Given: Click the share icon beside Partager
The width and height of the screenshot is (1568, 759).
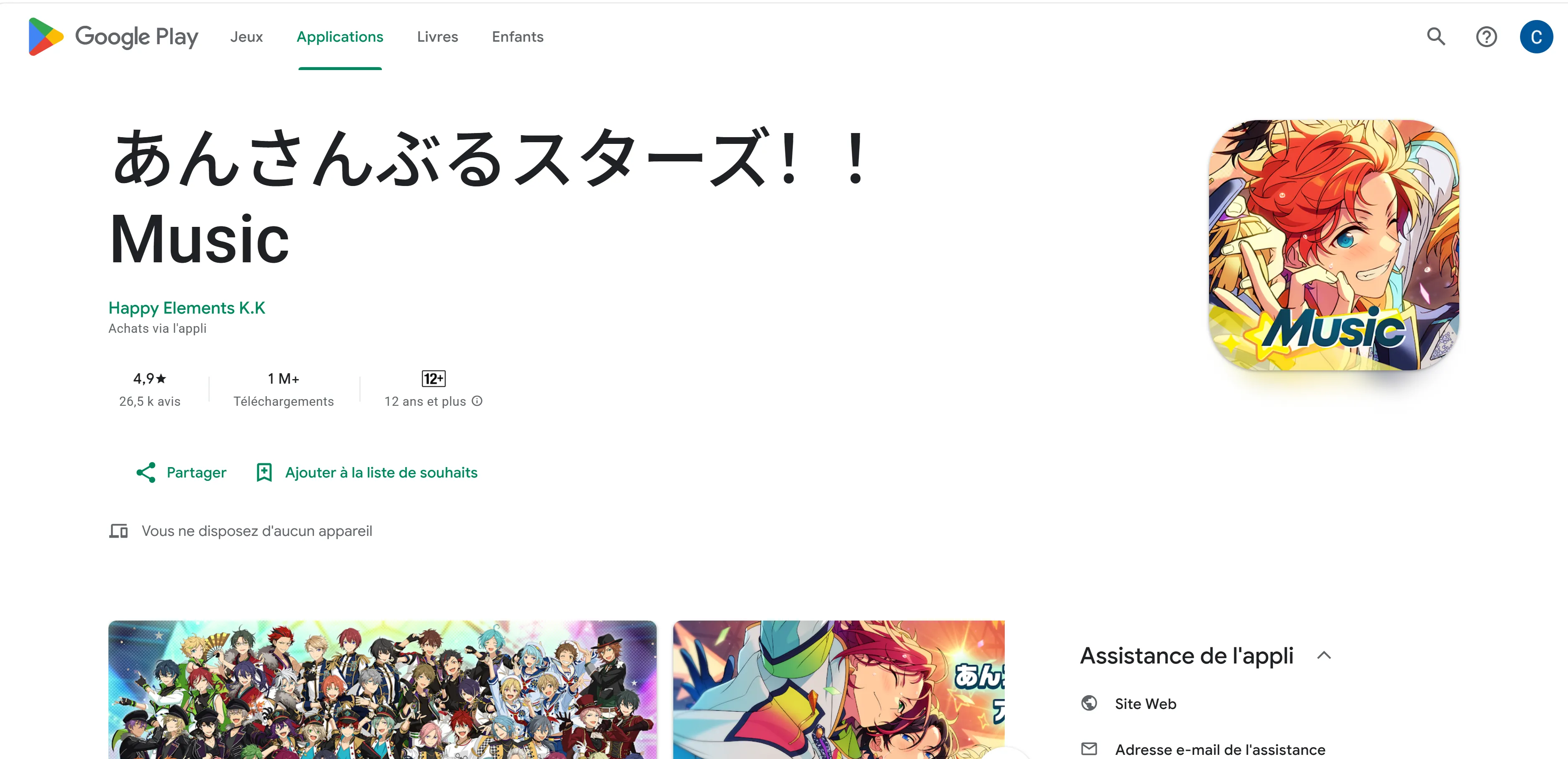Looking at the screenshot, I should point(146,472).
